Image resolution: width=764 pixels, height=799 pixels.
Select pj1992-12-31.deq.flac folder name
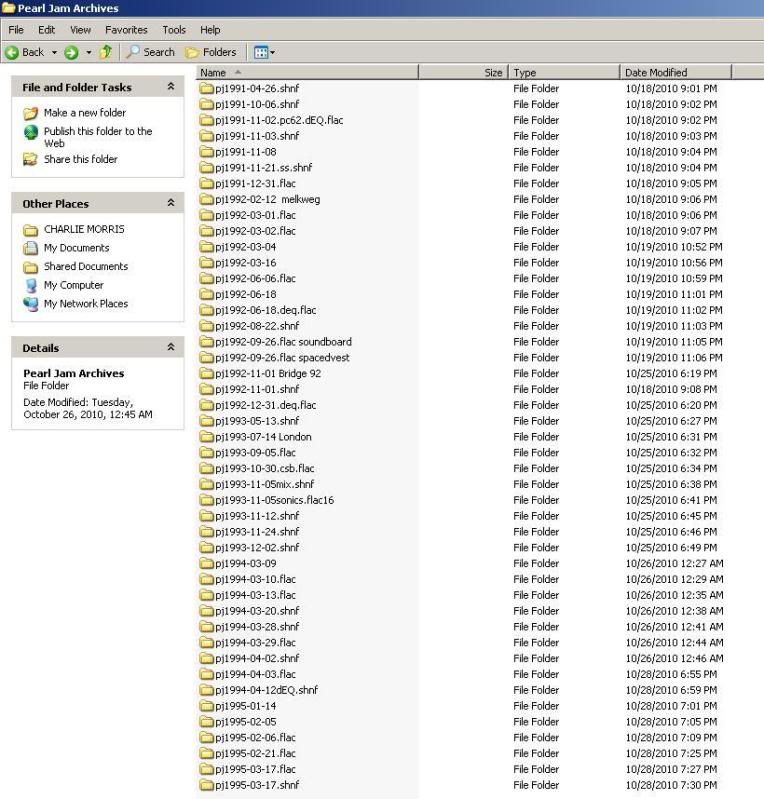point(266,405)
